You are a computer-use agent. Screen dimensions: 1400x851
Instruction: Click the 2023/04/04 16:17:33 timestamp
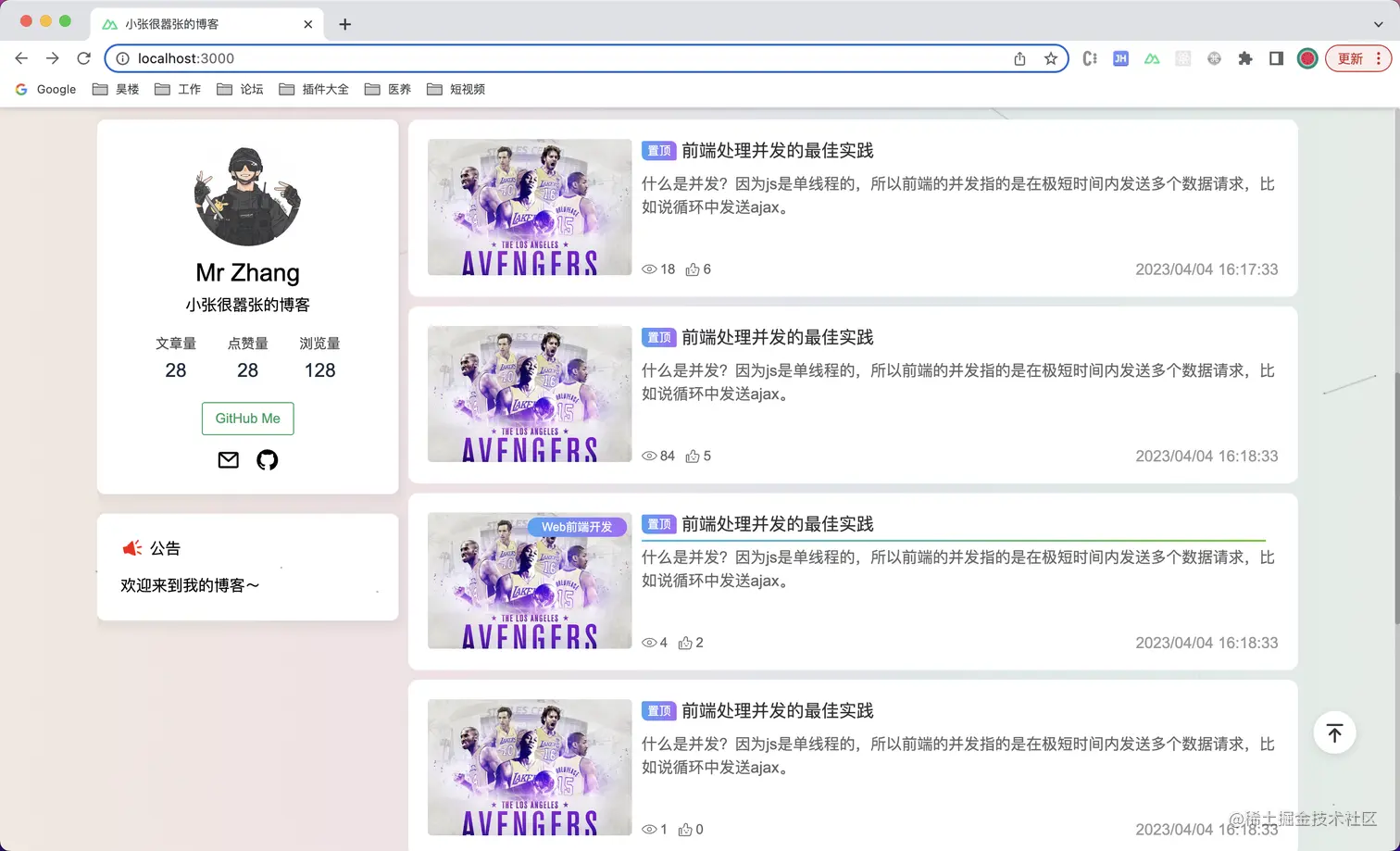(1206, 269)
